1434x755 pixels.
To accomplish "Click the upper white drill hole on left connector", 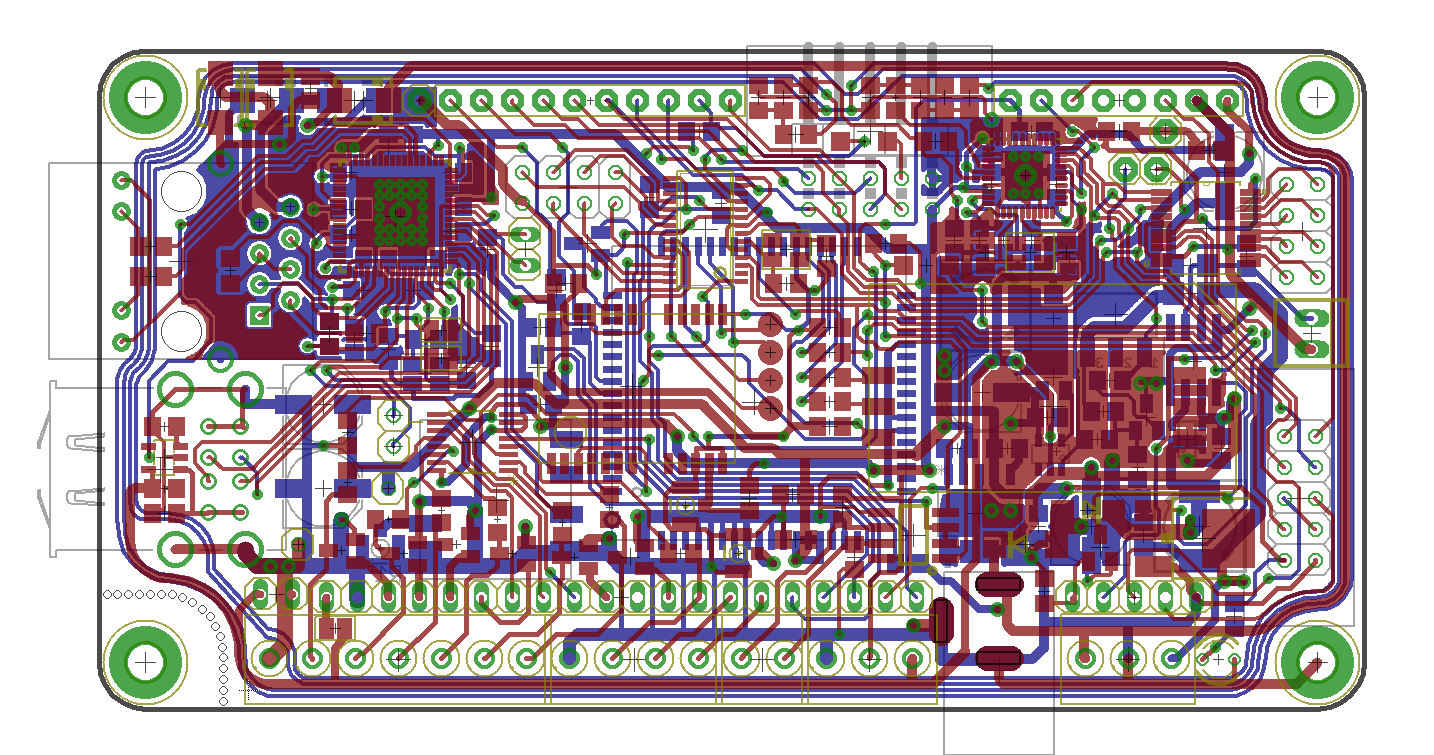I will pyautogui.click(x=183, y=190).
